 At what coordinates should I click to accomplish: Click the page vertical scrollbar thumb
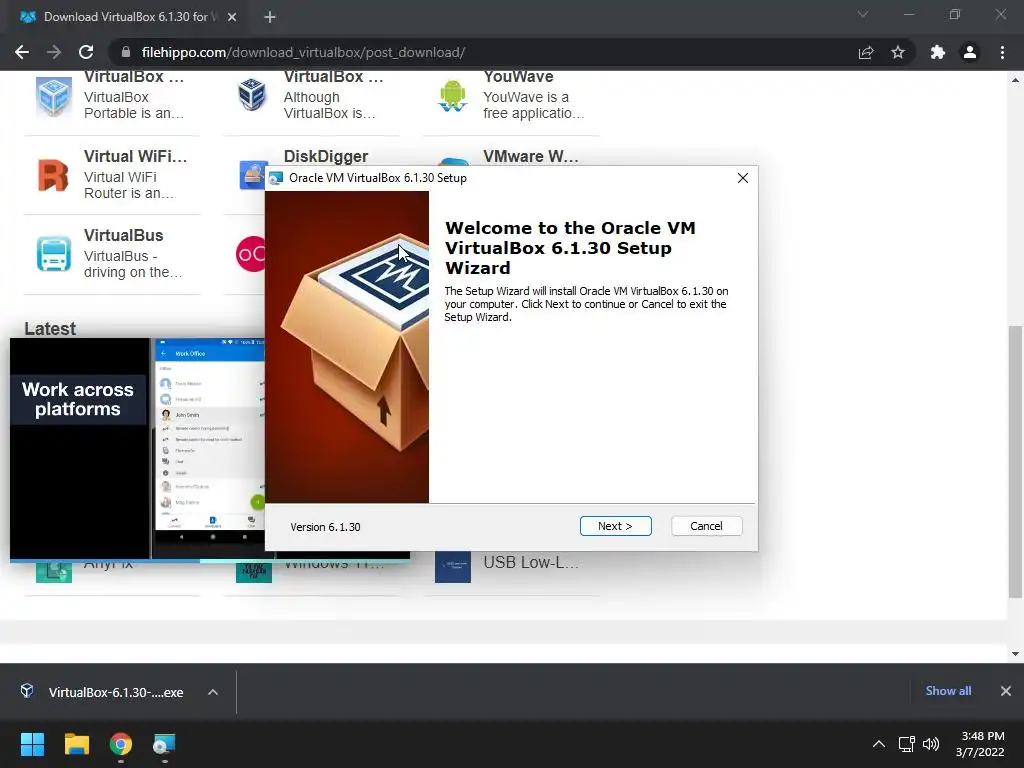[x=1015, y=462]
